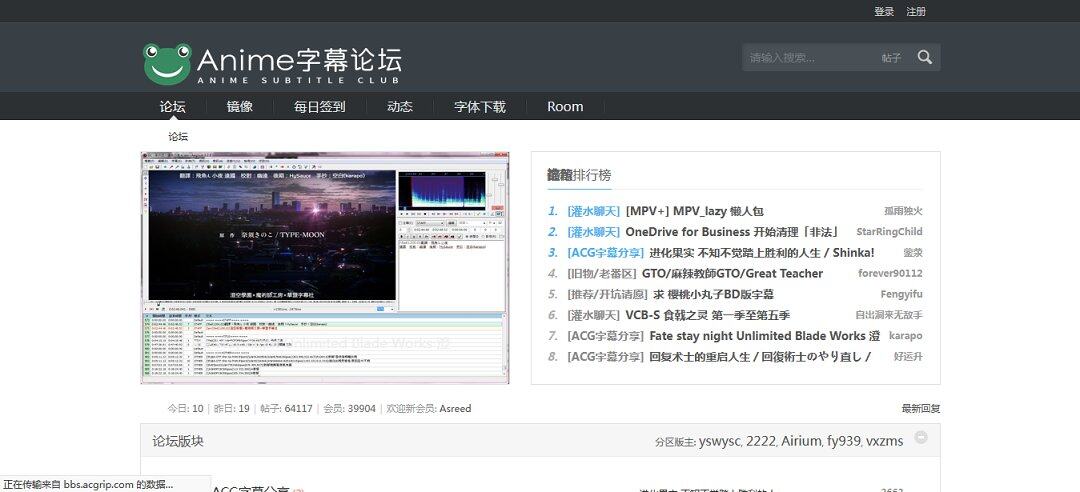The image size is (1080, 492).
Task: Focus the 请输入搜索 search field
Action: (x=809, y=58)
